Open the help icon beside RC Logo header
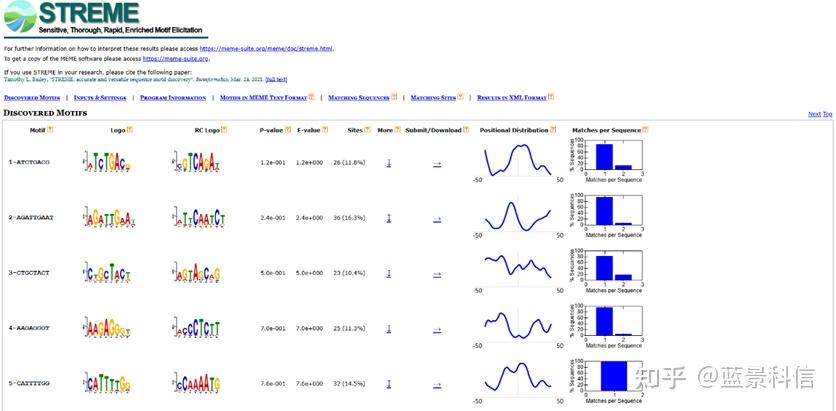The image size is (836, 411). 224,130
